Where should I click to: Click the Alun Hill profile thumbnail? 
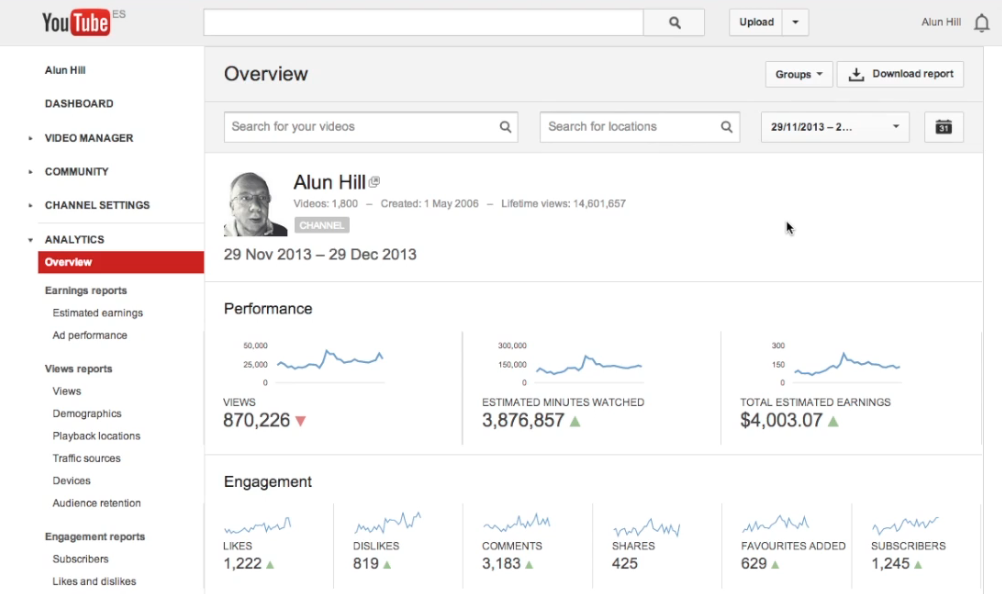pyautogui.click(x=255, y=204)
